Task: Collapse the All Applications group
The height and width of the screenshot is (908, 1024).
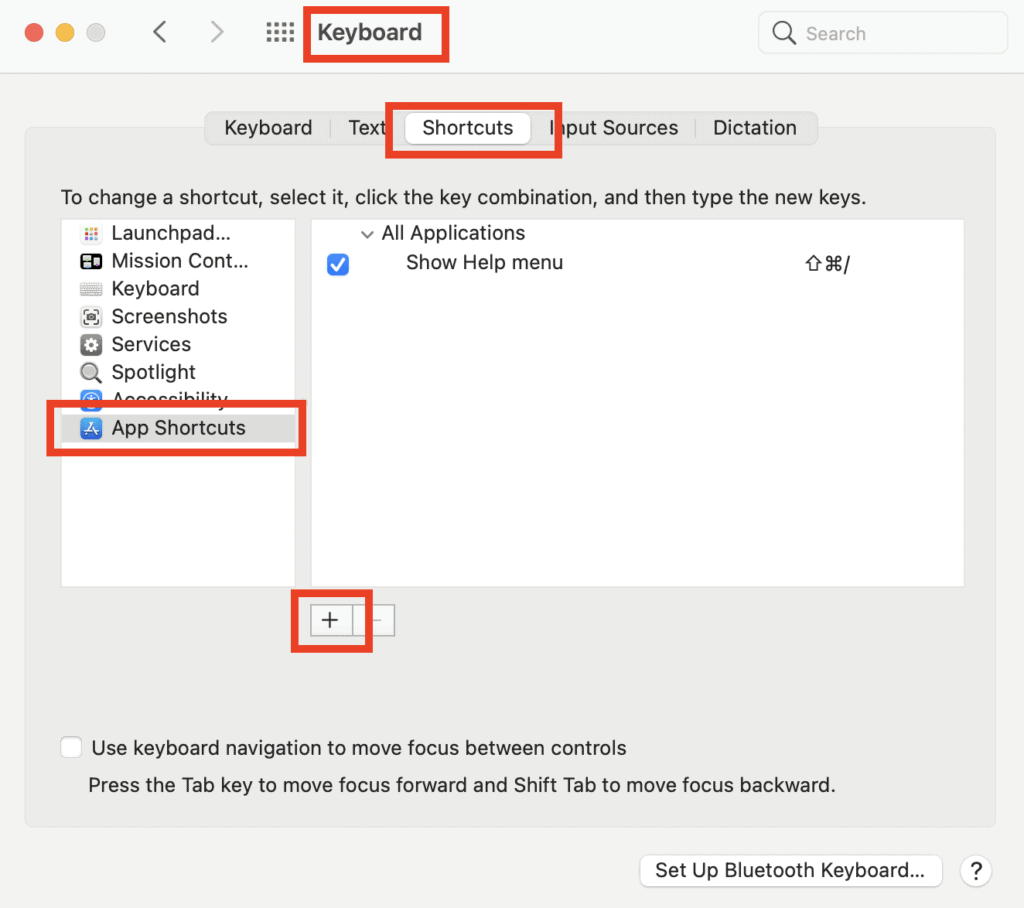Action: point(367,234)
